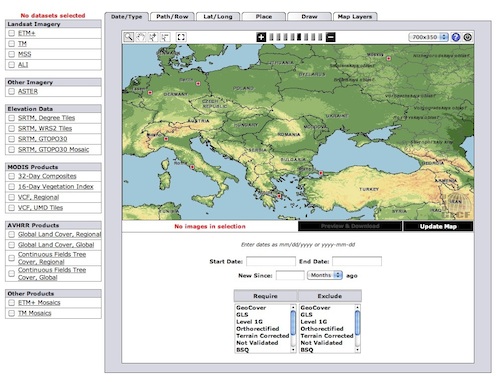
Task: Select GeoCover in the Require list
Action: pos(251,308)
